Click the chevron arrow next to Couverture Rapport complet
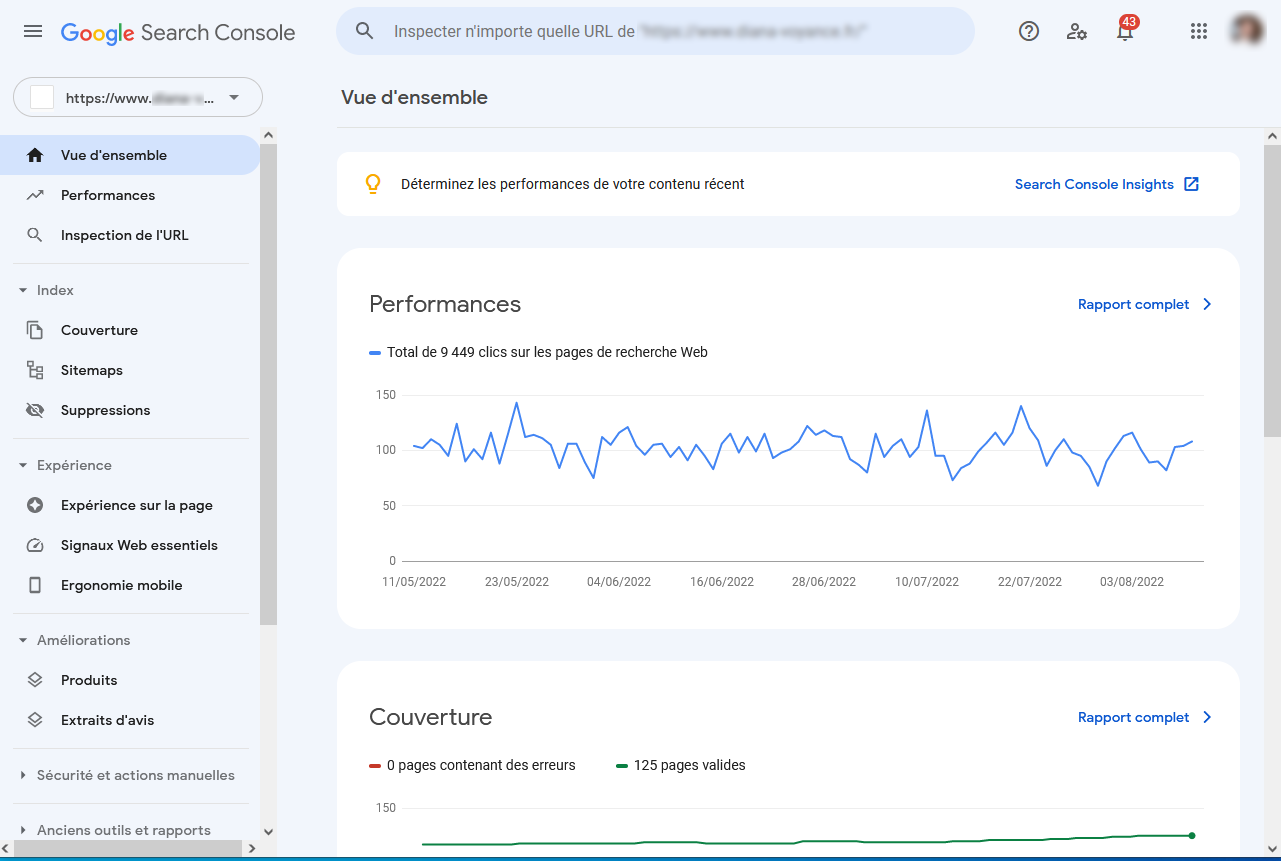 click(1207, 717)
